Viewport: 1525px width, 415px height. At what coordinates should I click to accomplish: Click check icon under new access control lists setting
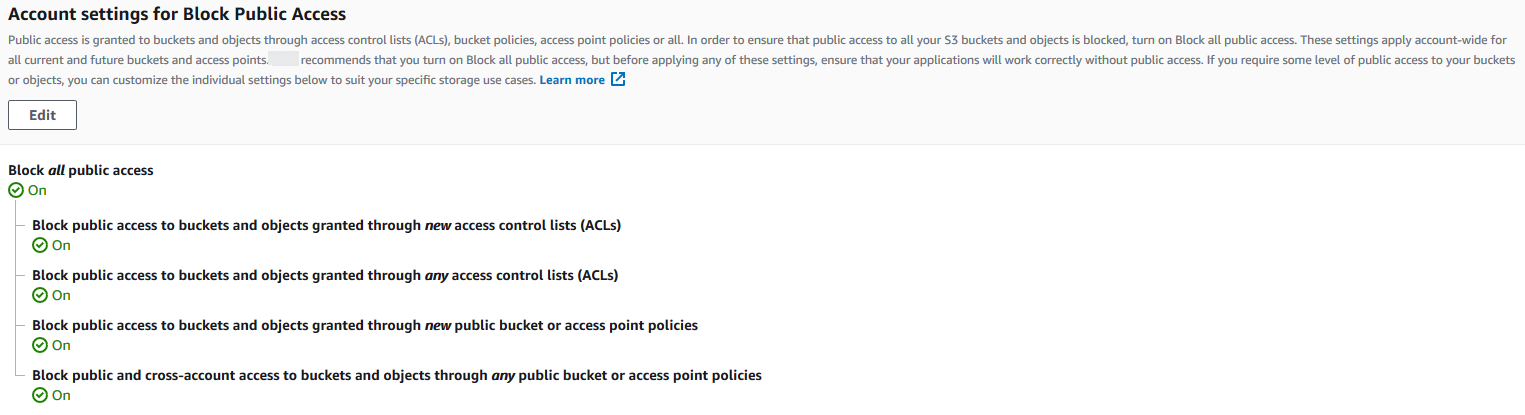pyautogui.click(x=39, y=245)
